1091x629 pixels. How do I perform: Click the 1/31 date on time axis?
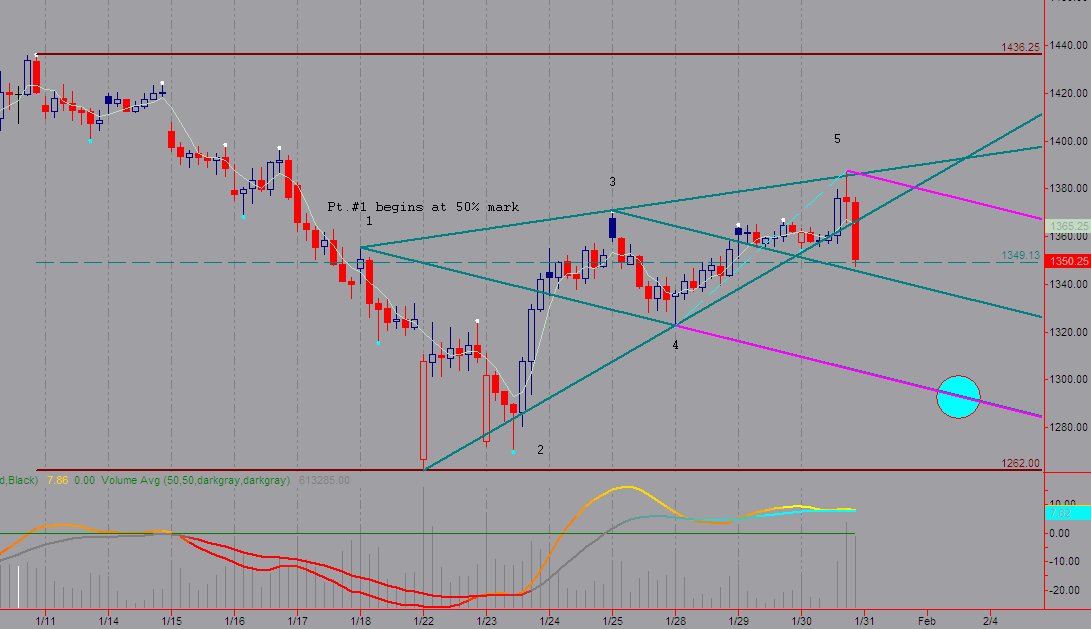point(864,621)
